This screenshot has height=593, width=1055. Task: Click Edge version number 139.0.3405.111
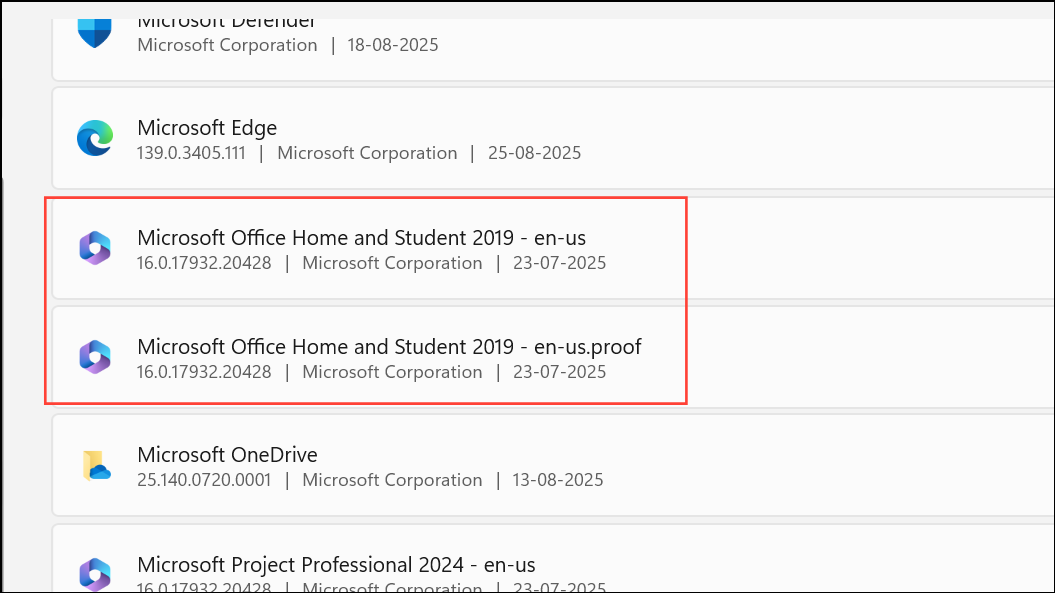(x=191, y=153)
